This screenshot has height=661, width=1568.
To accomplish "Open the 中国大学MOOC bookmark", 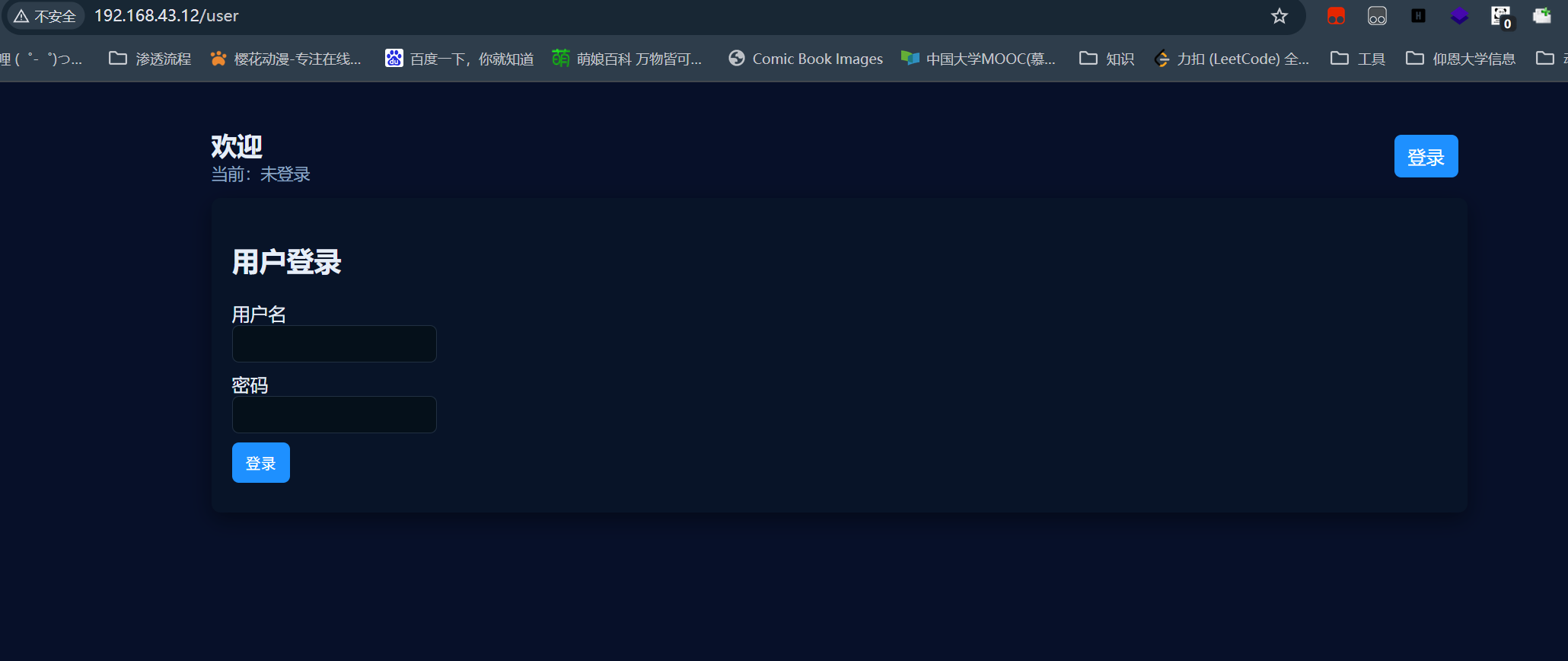I will [x=978, y=59].
